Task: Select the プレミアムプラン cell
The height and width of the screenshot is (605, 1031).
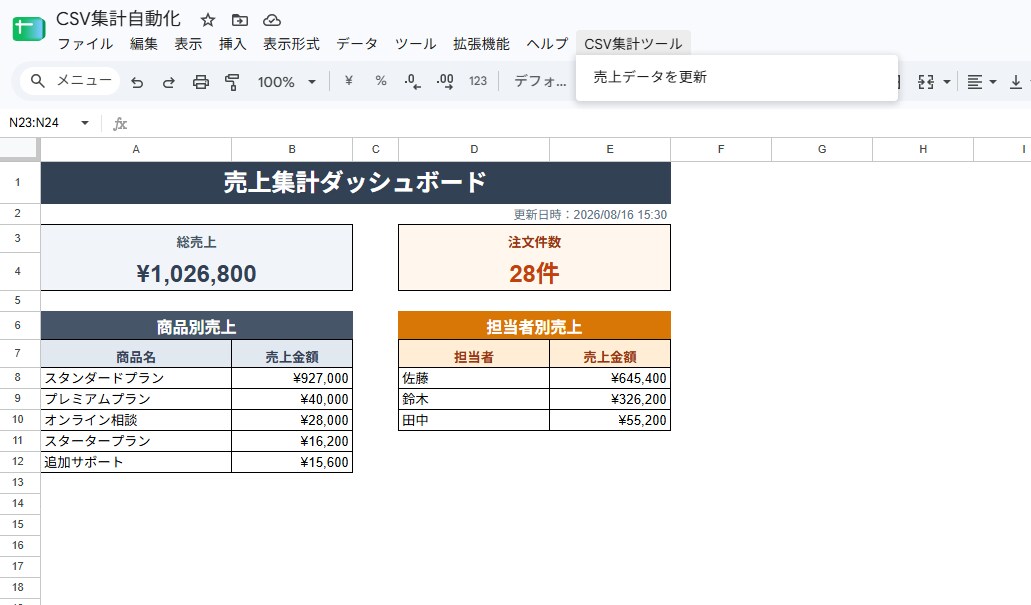Action: [136, 399]
